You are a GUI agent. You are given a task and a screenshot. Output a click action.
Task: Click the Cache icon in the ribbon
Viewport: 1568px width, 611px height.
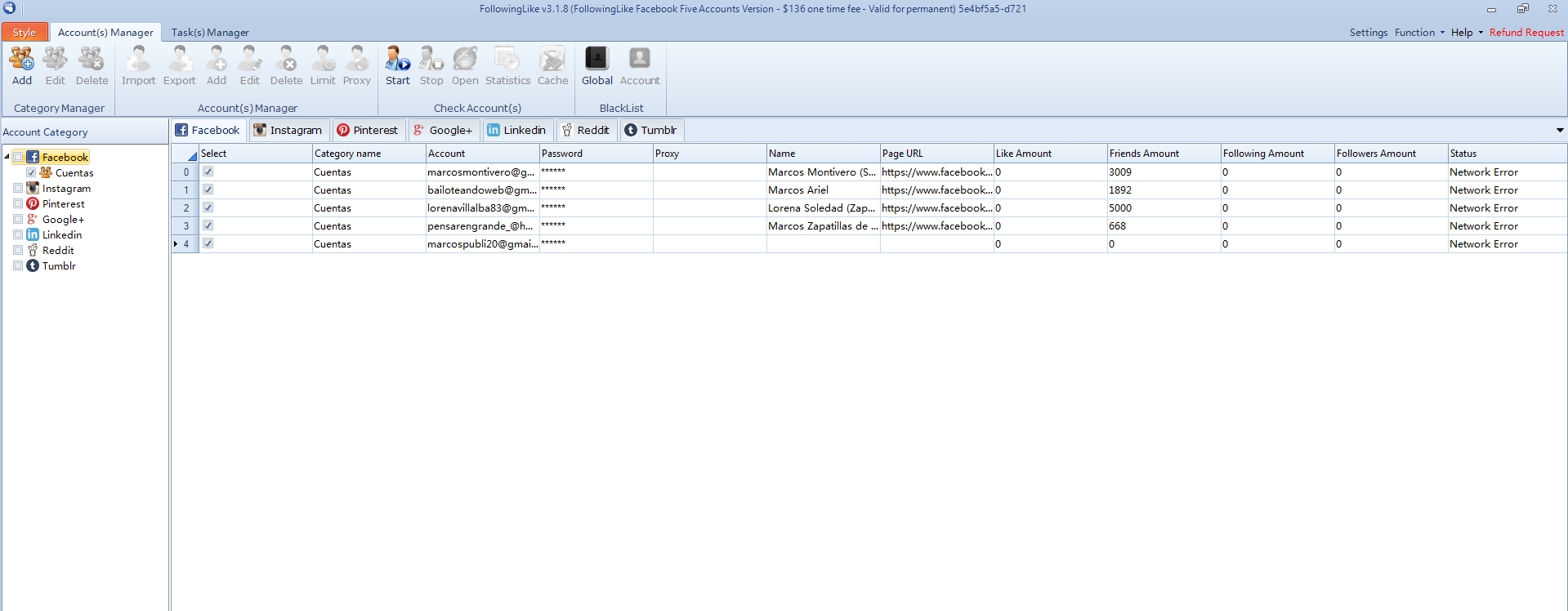pyautogui.click(x=552, y=65)
